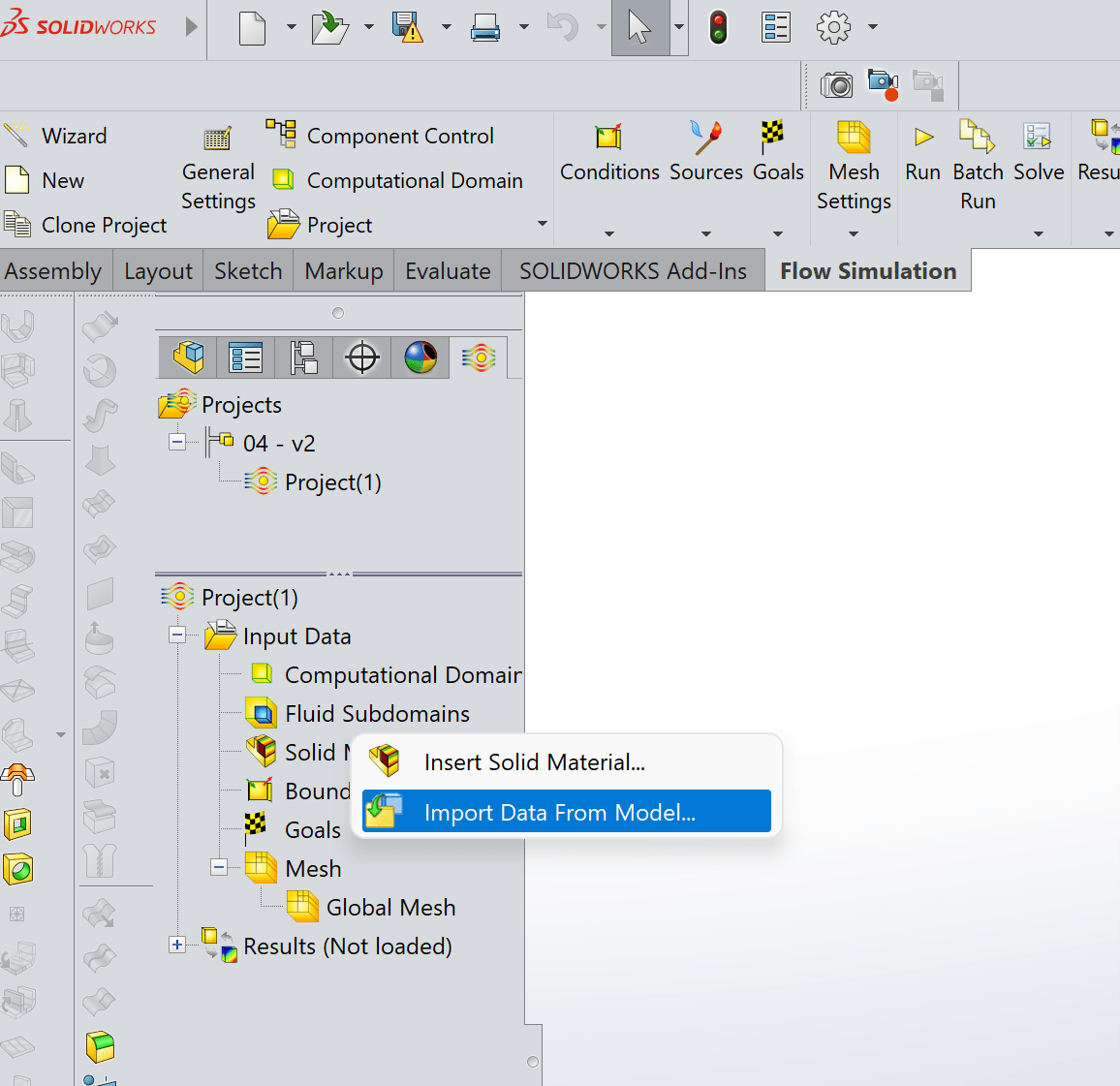Click the Open document icon
The width and height of the screenshot is (1120, 1086).
pos(329,28)
